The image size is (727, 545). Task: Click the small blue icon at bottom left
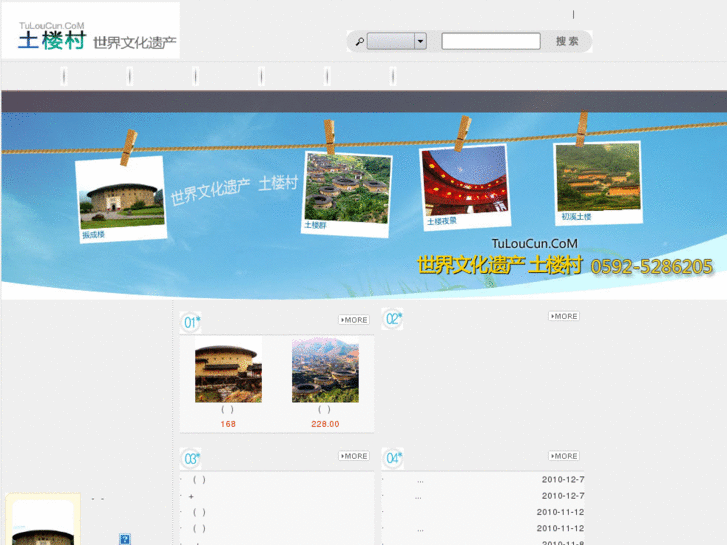pyautogui.click(x=125, y=539)
